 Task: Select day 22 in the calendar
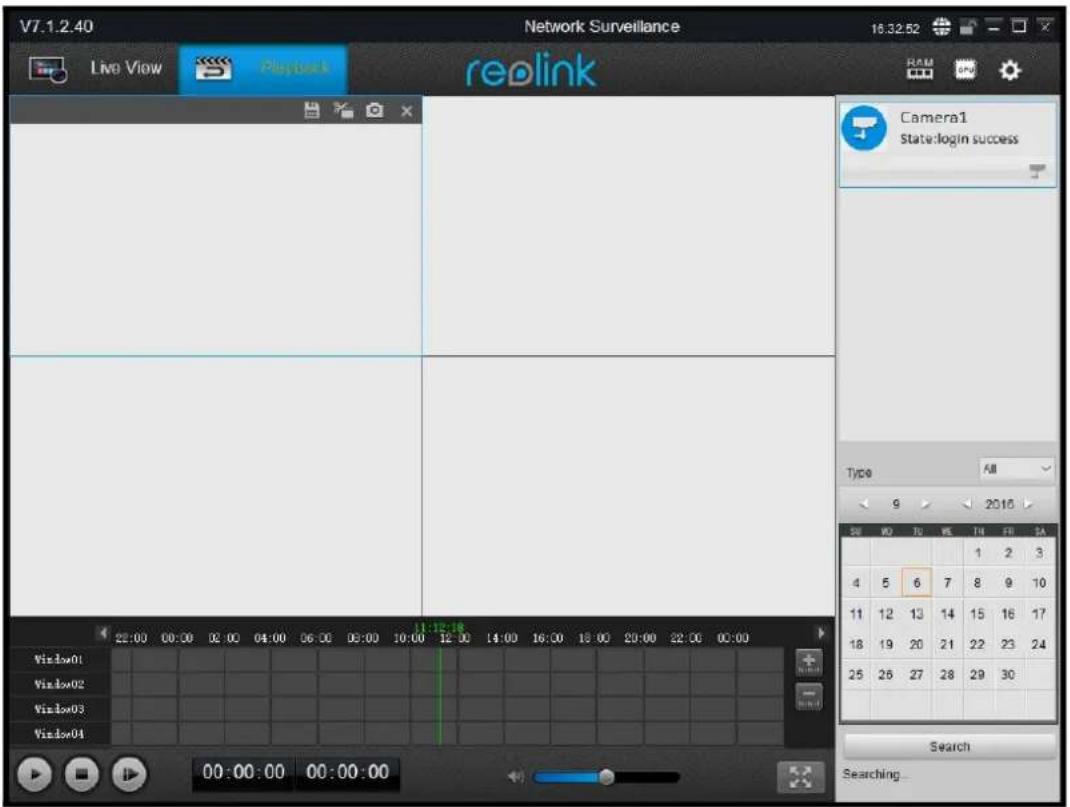pos(977,644)
